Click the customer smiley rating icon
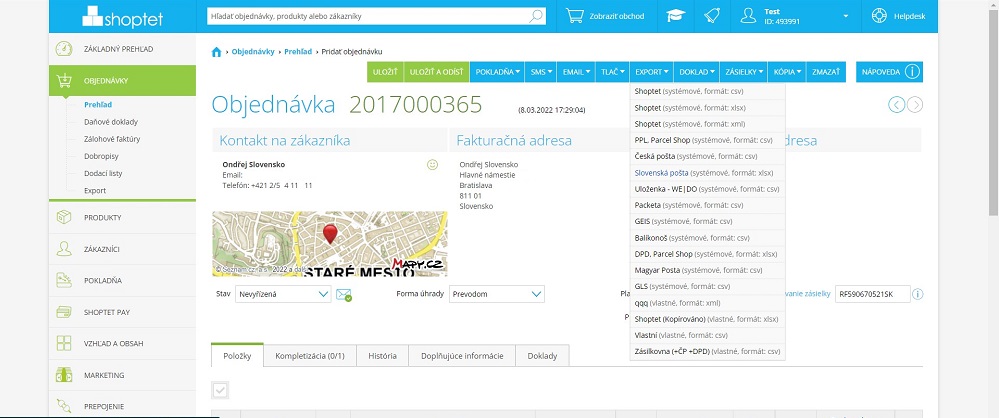 click(x=433, y=165)
